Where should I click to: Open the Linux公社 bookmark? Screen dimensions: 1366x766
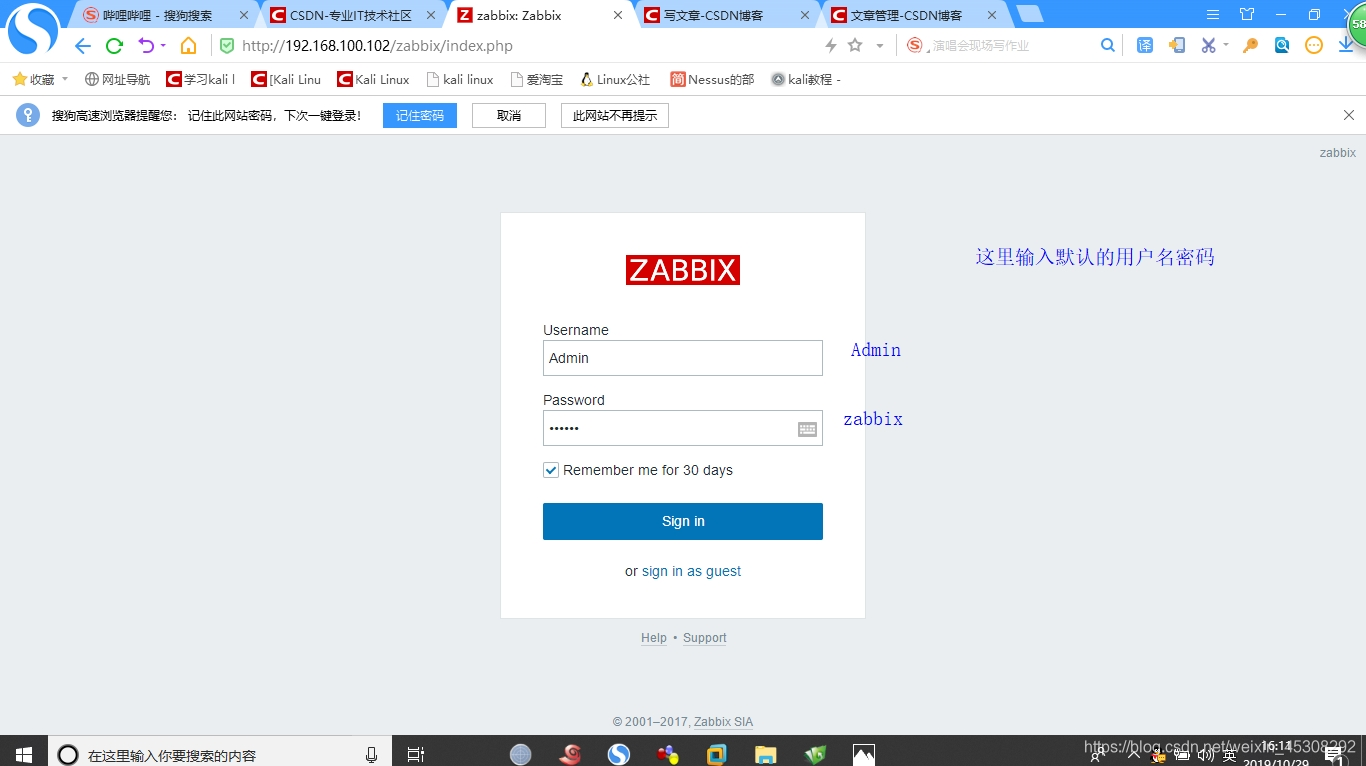(x=615, y=79)
